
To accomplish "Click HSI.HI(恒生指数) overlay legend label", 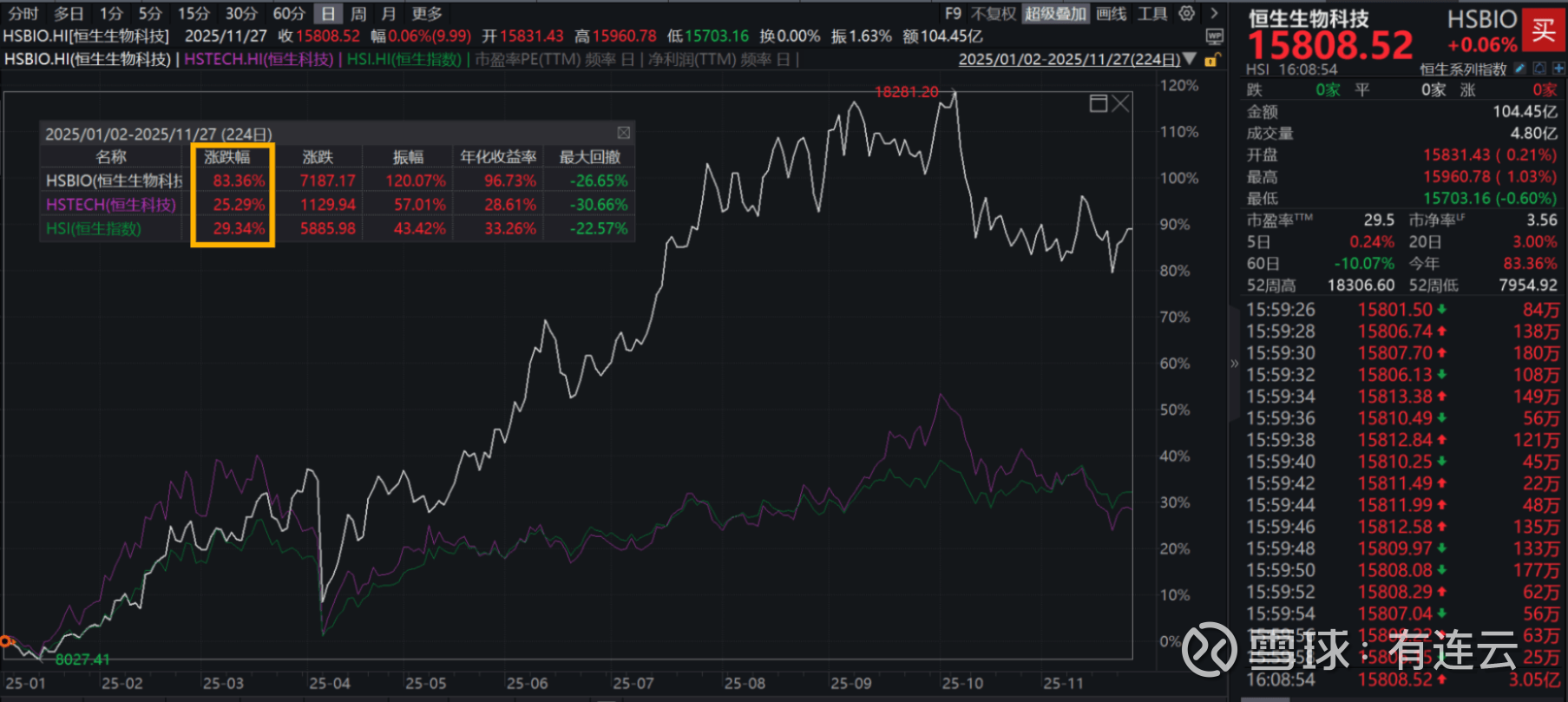I will click(x=404, y=59).
